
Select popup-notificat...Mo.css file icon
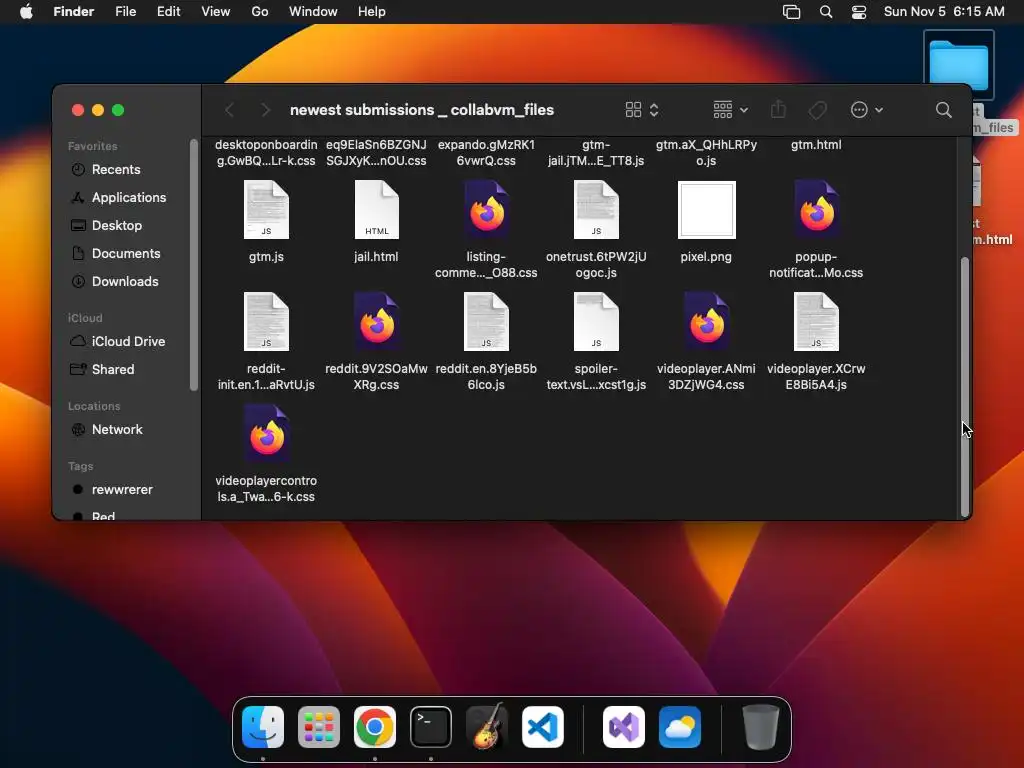(x=816, y=210)
